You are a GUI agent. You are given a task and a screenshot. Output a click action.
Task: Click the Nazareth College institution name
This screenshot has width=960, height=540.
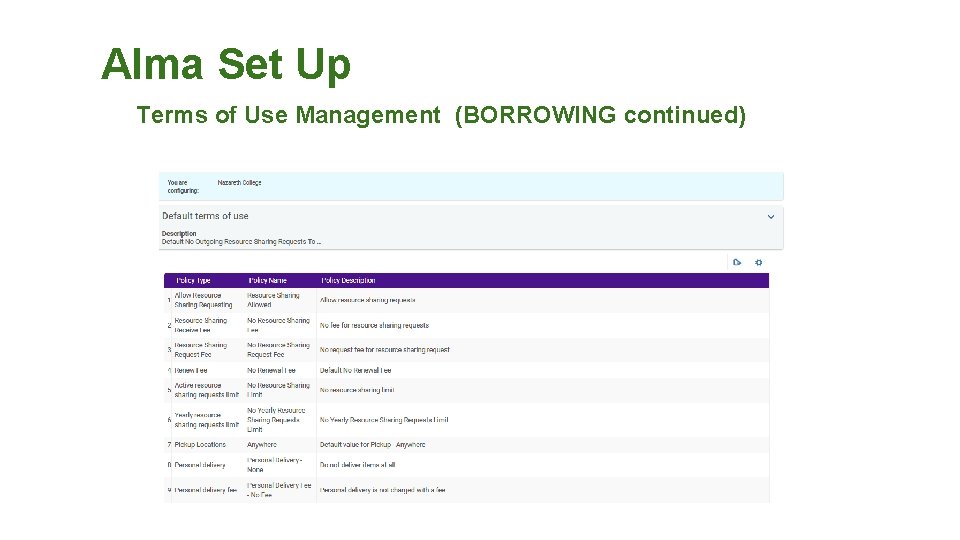(x=239, y=182)
